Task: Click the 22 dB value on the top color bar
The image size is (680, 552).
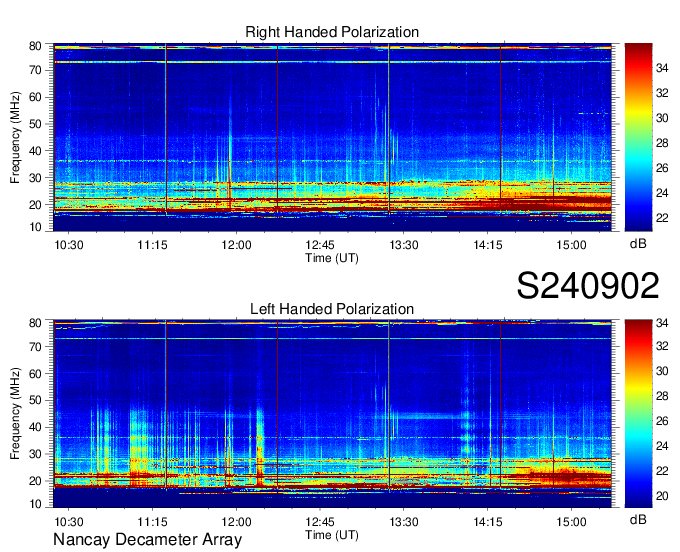Action: tap(662, 218)
